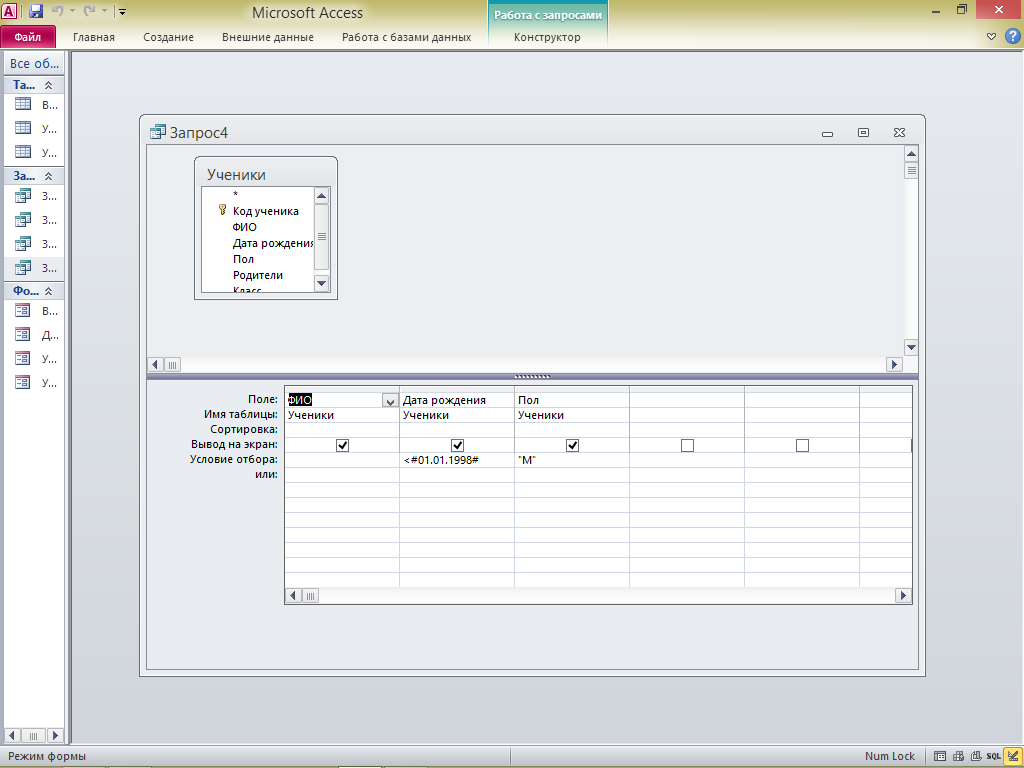Click the 'Пол' field cell in the grid
Viewport: 1024px width, 768px height.
tap(571, 400)
